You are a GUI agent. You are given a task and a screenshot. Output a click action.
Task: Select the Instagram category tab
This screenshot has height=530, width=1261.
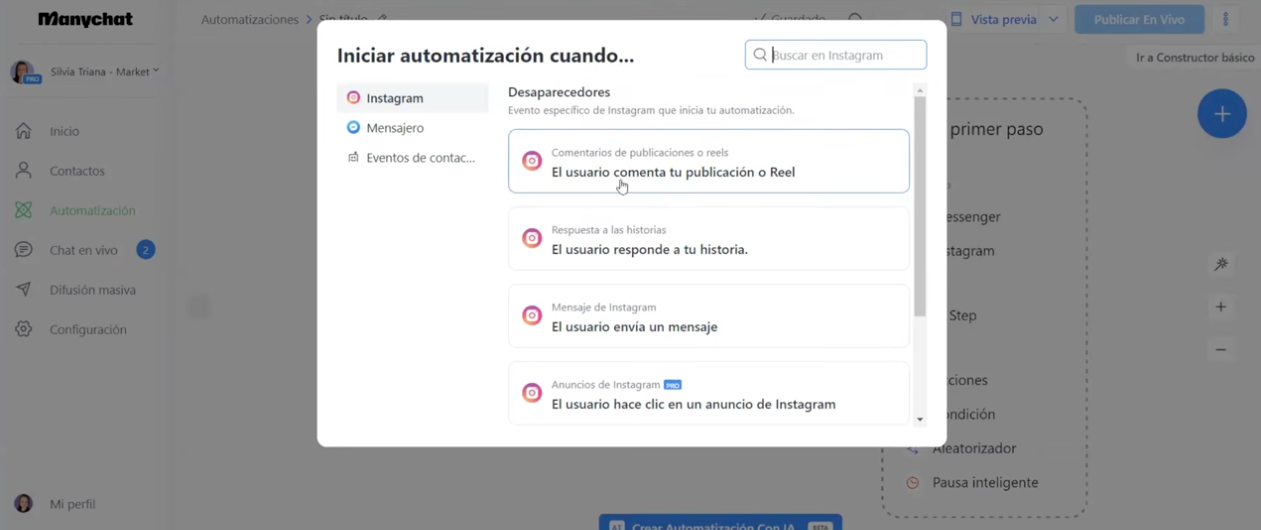pyautogui.click(x=413, y=98)
